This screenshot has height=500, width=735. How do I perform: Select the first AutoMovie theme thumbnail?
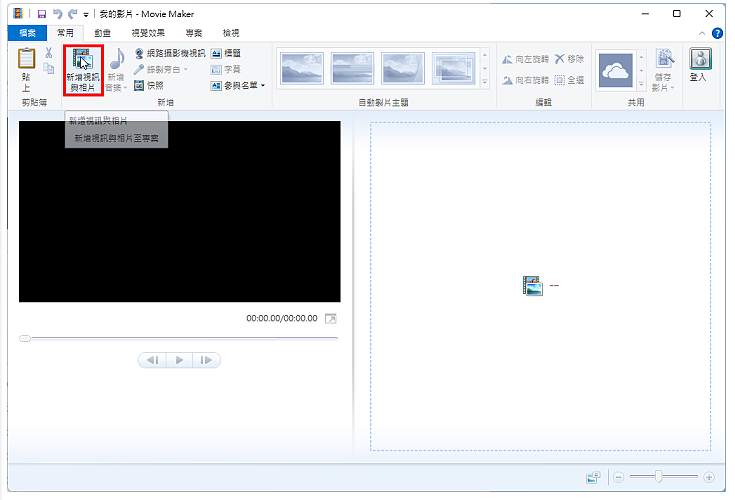(x=302, y=68)
